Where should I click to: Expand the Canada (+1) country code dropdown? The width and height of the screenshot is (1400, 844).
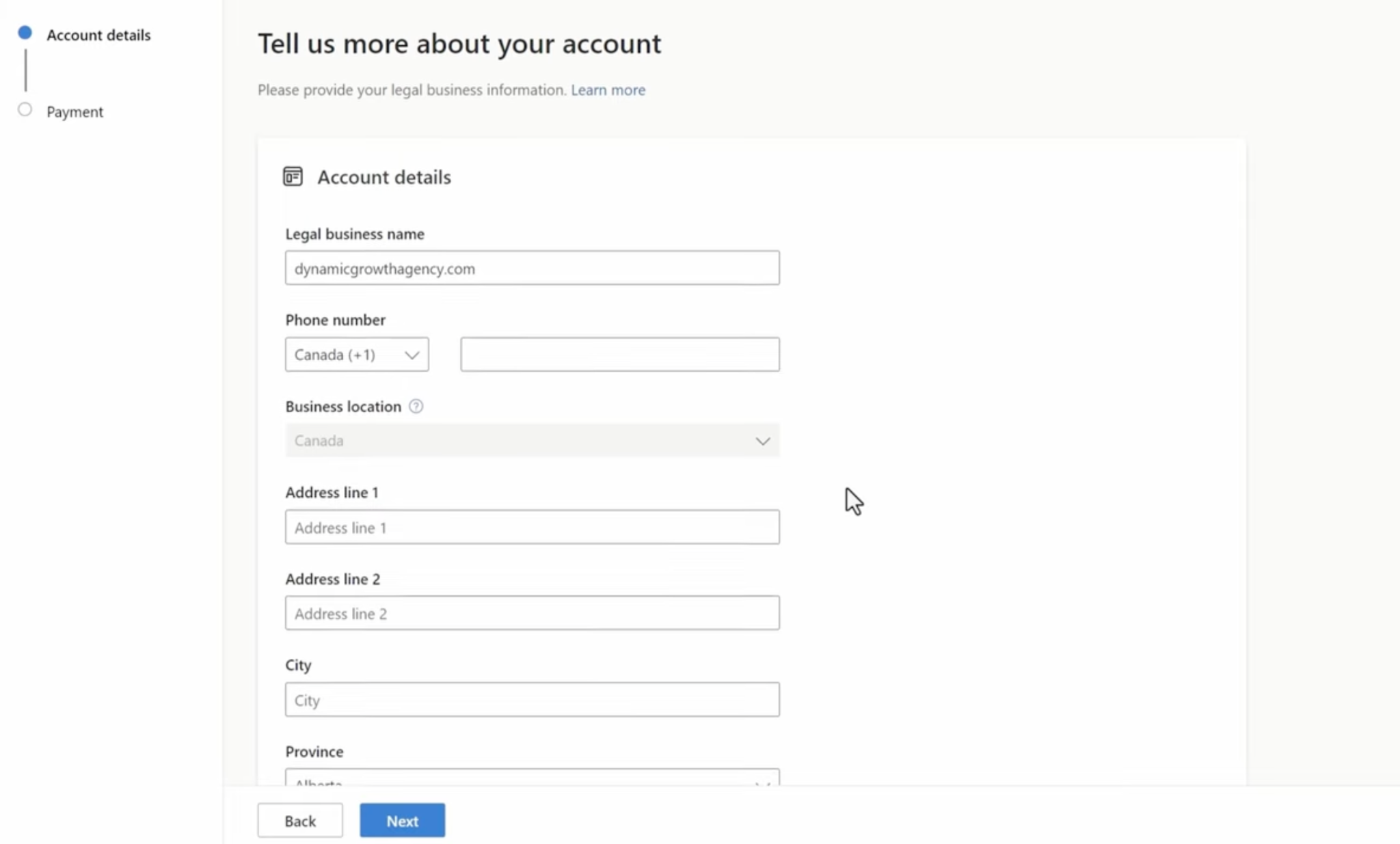[x=357, y=354]
